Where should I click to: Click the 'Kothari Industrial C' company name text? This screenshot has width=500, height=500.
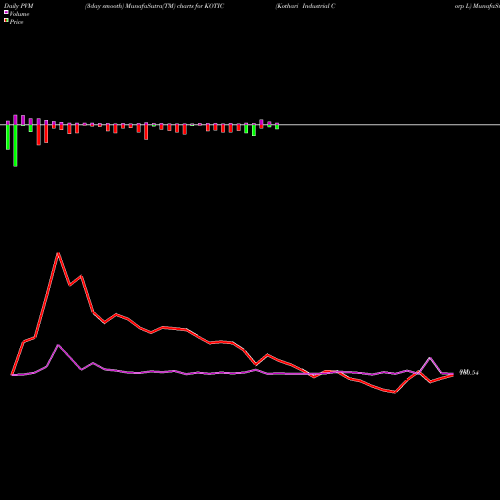tap(305, 6)
